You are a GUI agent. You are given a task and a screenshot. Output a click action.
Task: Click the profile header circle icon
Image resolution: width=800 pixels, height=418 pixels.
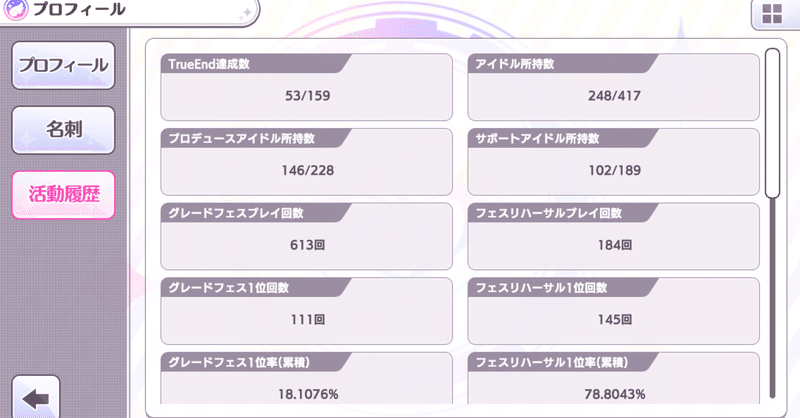pos(16,11)
